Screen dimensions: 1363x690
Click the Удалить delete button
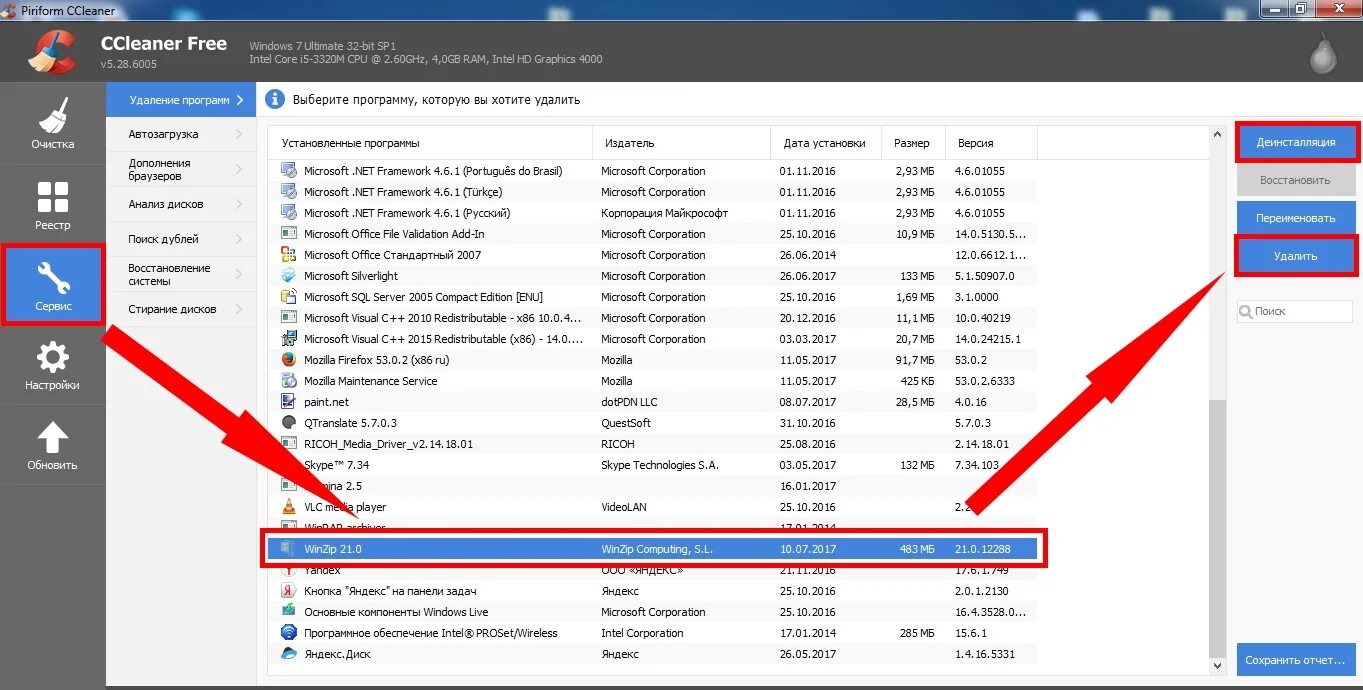1296,256
